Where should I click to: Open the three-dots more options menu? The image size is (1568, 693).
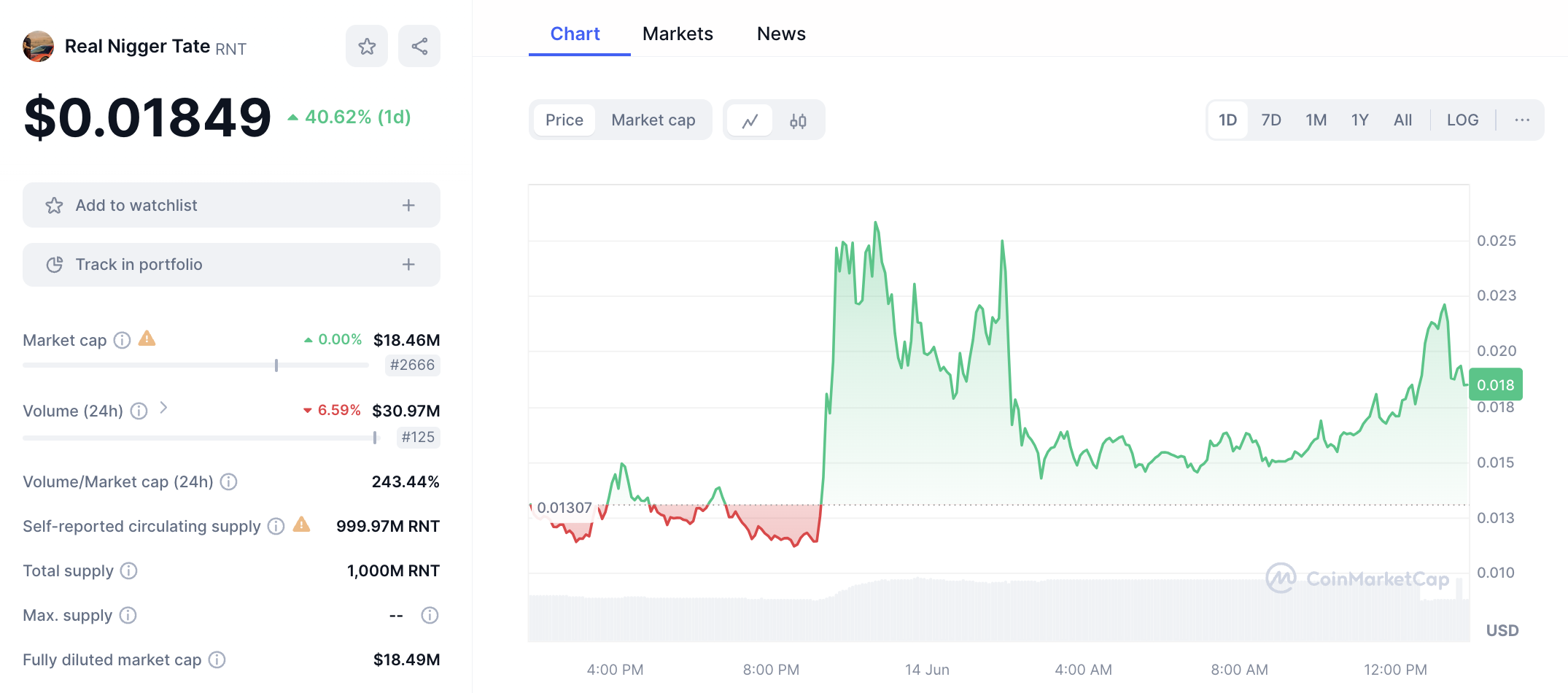(x=1521, y=120)
